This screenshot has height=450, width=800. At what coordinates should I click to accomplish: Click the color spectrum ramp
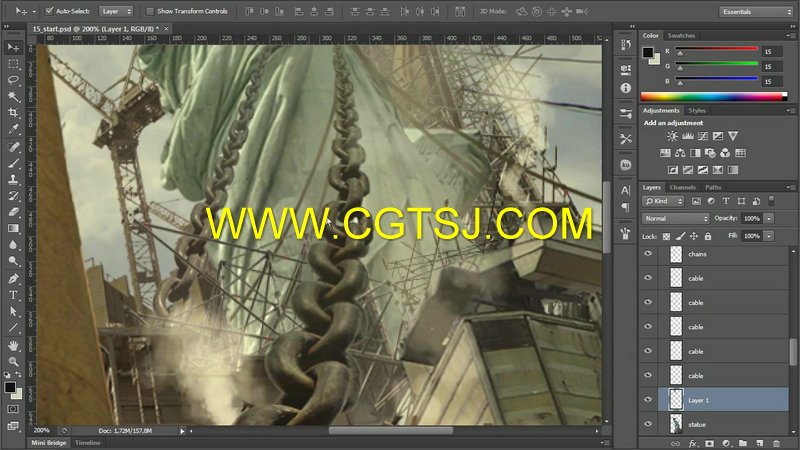click(714, 96)
